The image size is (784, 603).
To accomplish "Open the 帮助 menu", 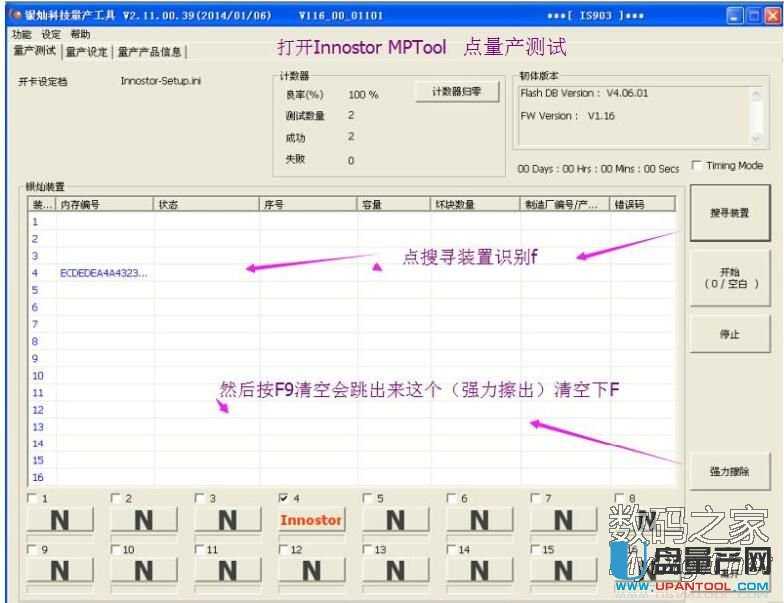I will click(x=80, y=34).
